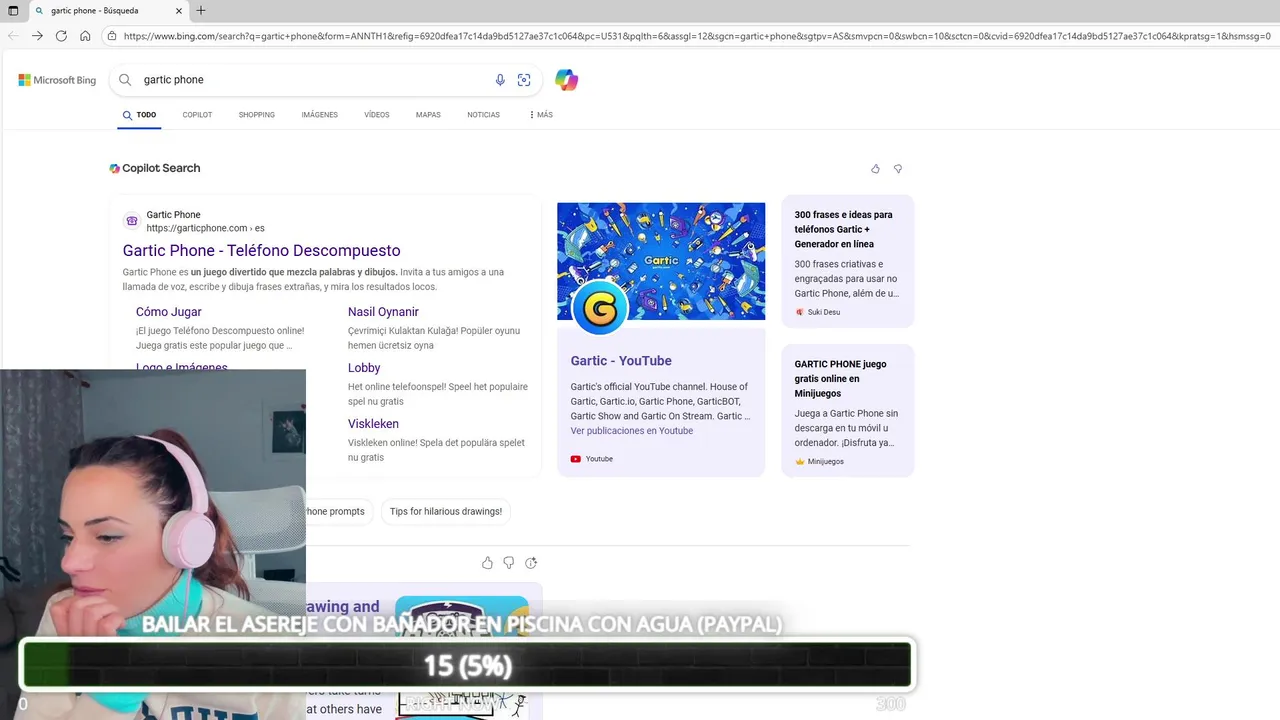The height and width of the screenshot is (720, 1280).
Task: Switch to the NOTICIAS tab
Action: (483, 115)
